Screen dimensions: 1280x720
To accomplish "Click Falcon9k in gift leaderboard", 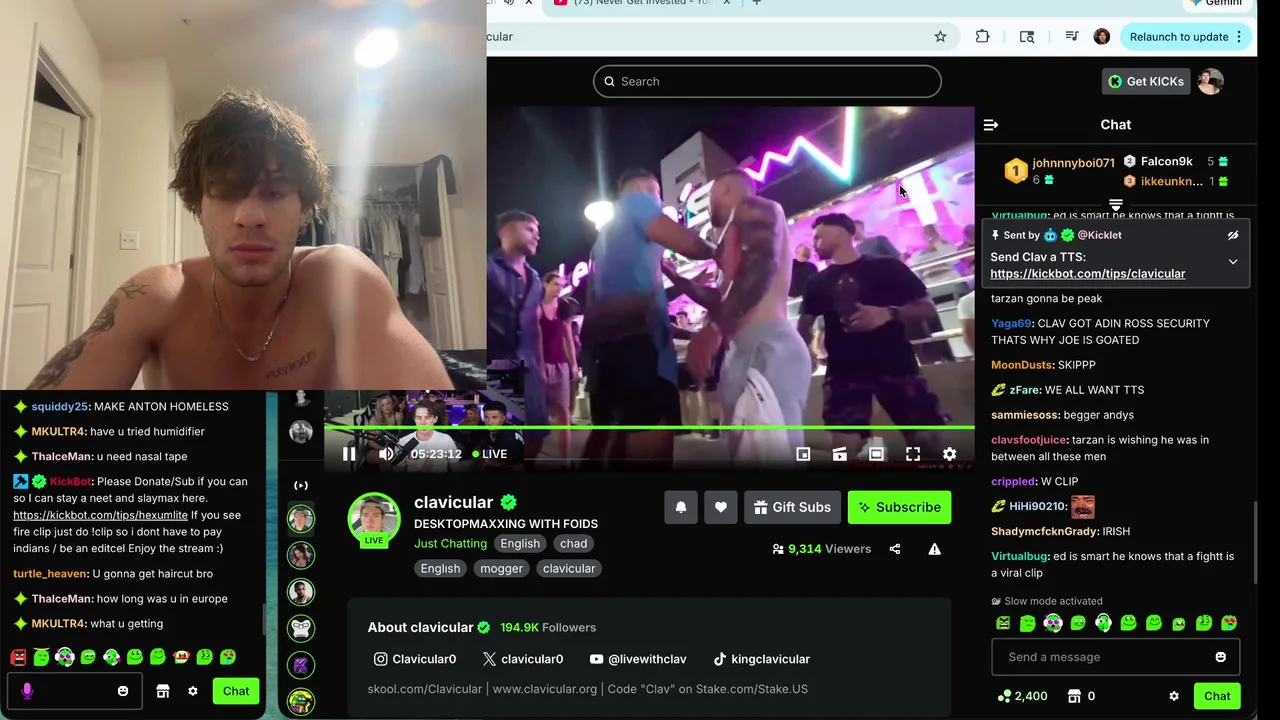I will [x=1167, y=161].
